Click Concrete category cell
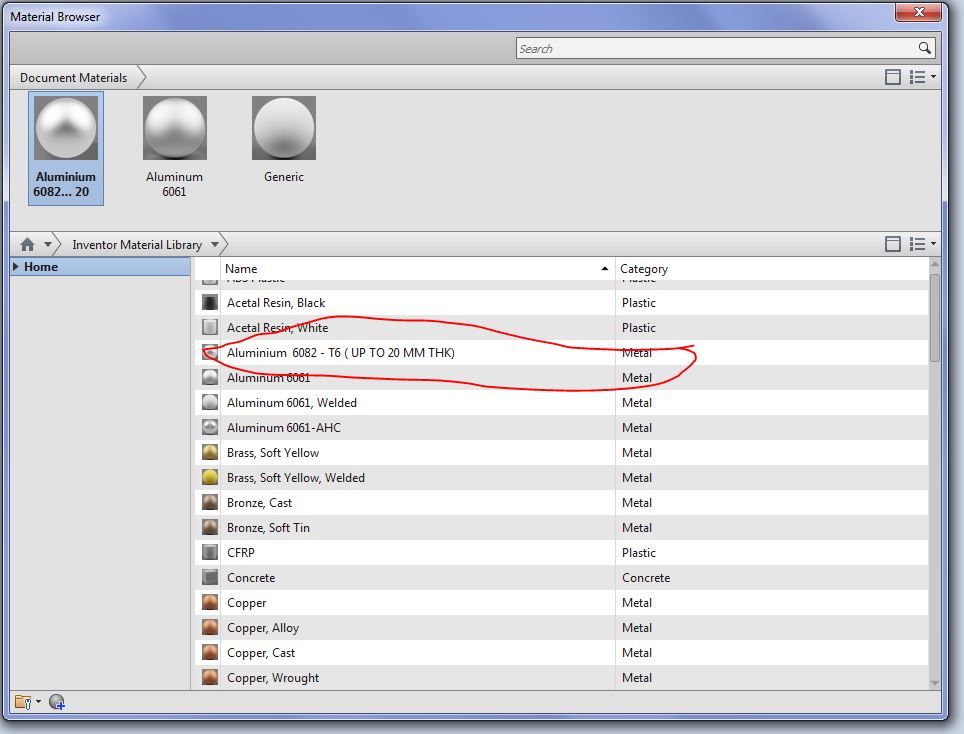The image size is (964, 734). 646,577
